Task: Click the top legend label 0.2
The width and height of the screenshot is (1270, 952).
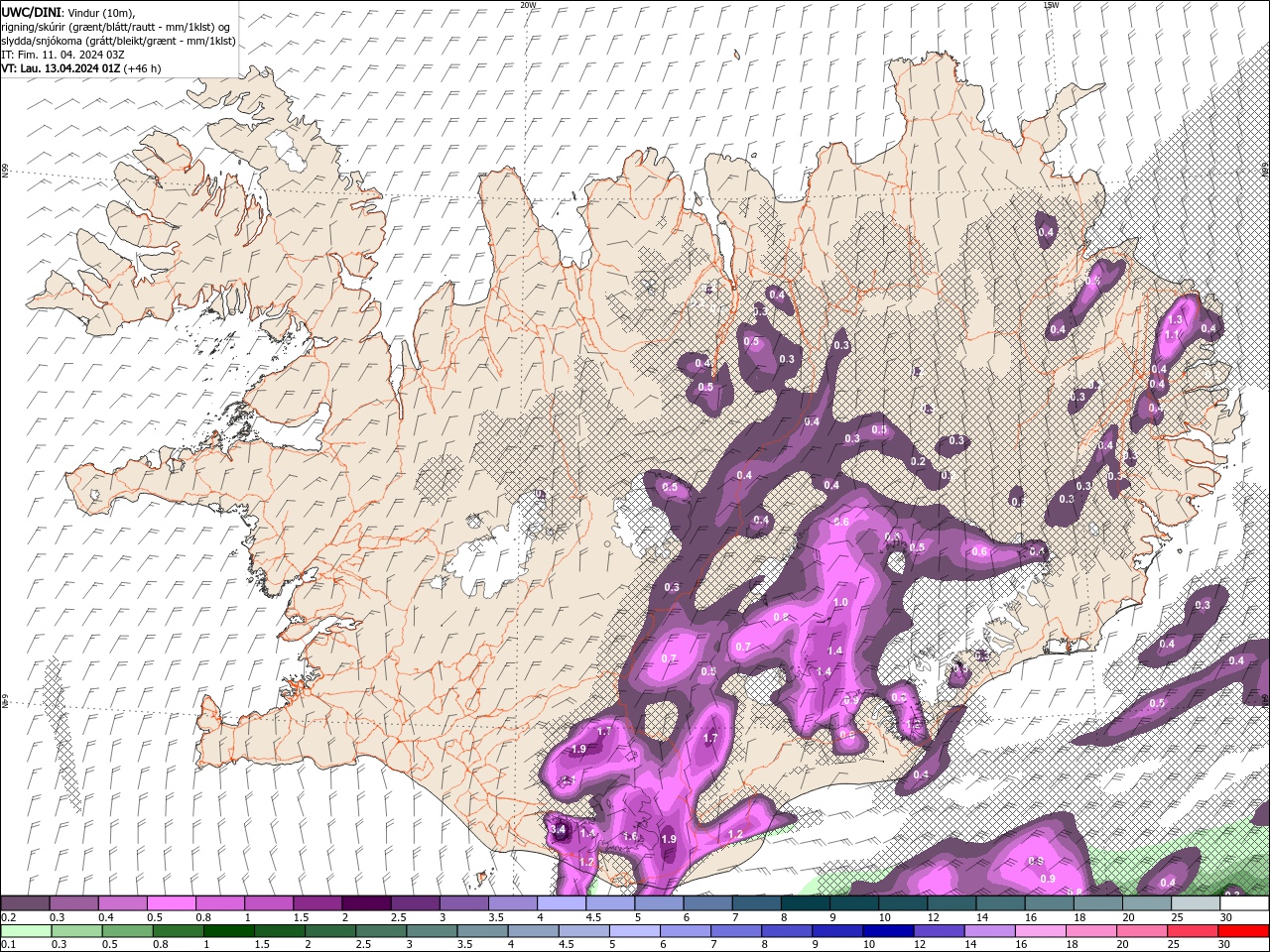Action: (8, 917)
